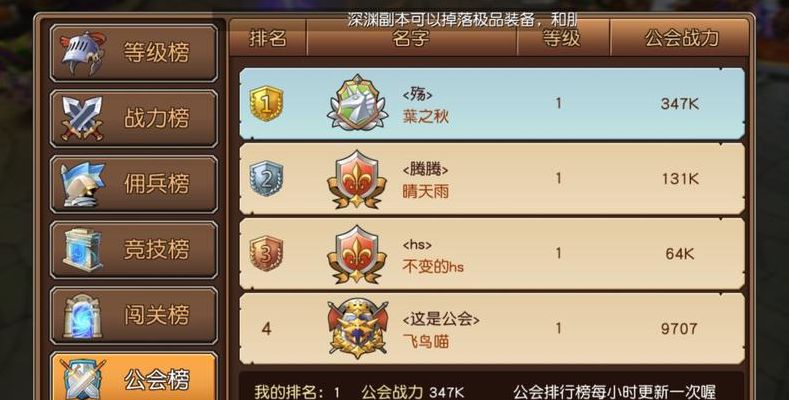Open the 等级榜 level ranking tab

134,53
